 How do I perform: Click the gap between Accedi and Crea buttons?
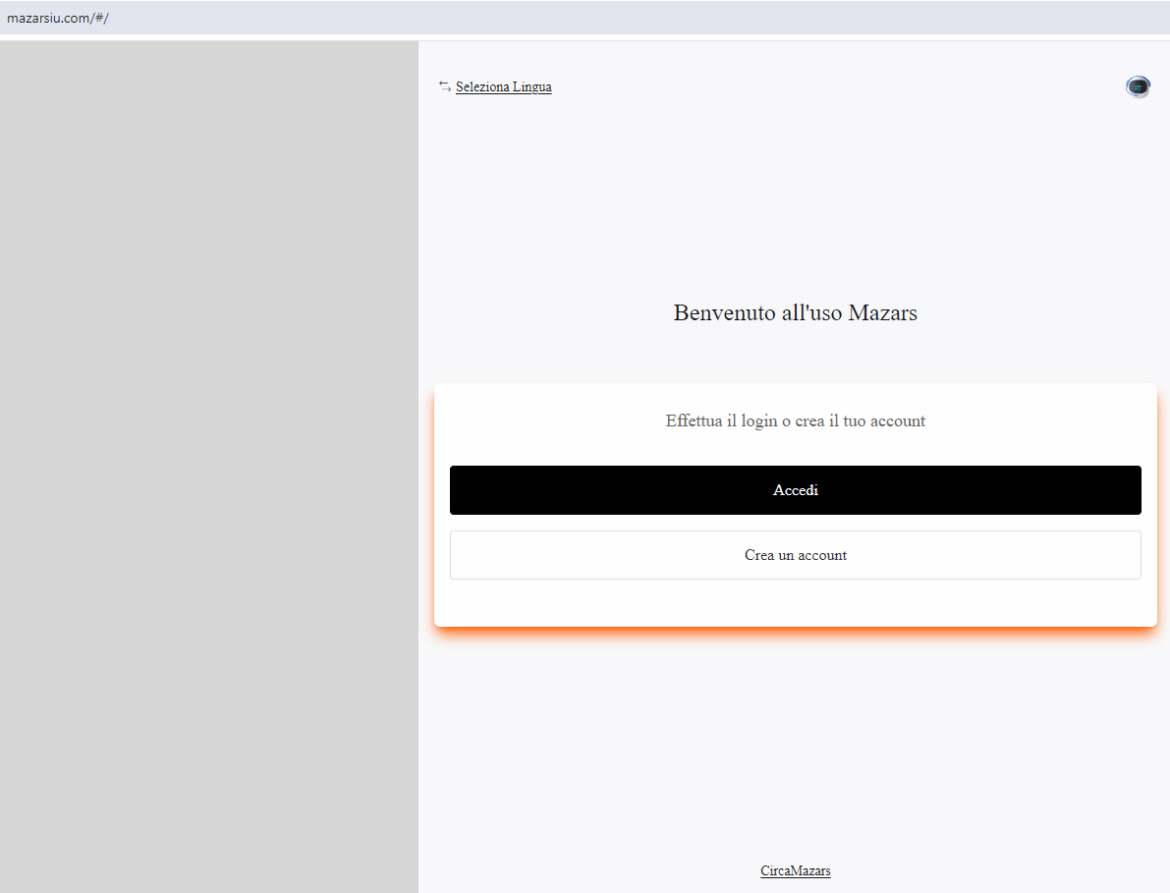[x=795, y=523]
